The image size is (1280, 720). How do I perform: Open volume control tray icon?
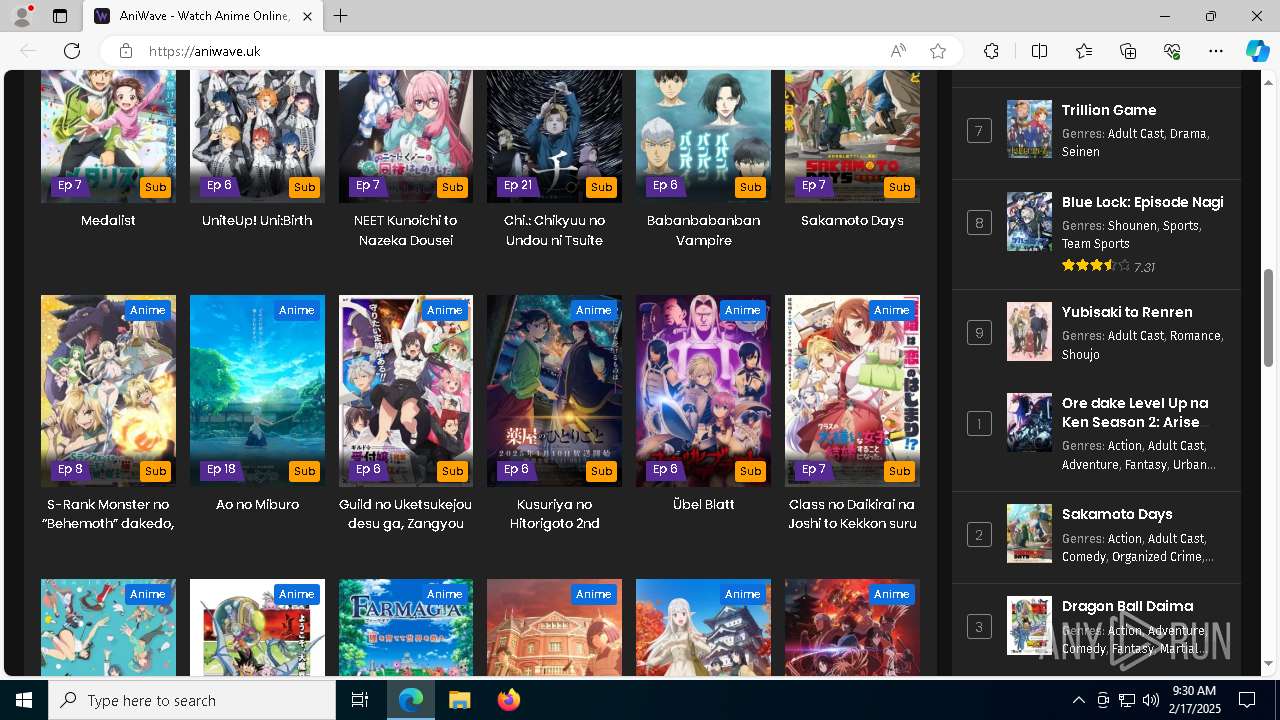point(1151,700)
